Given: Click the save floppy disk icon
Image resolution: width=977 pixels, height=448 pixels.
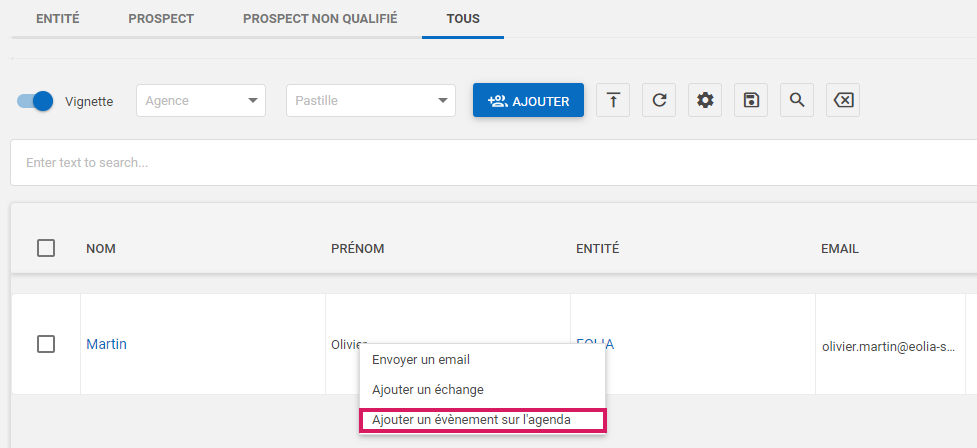Looking at the screenshot, I should pos(751,100).
